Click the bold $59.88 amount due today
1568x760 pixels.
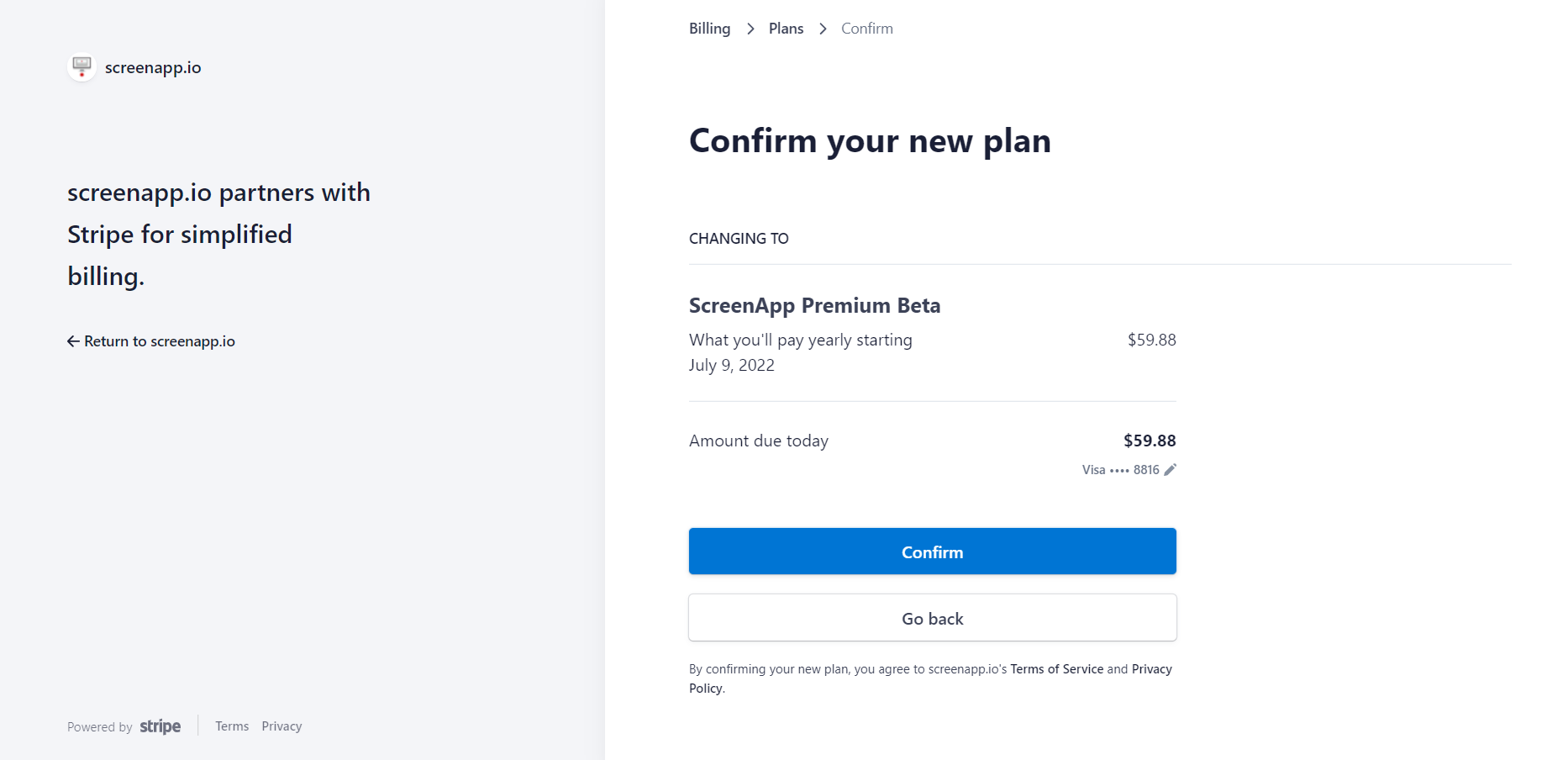[x=1150, y=441]
